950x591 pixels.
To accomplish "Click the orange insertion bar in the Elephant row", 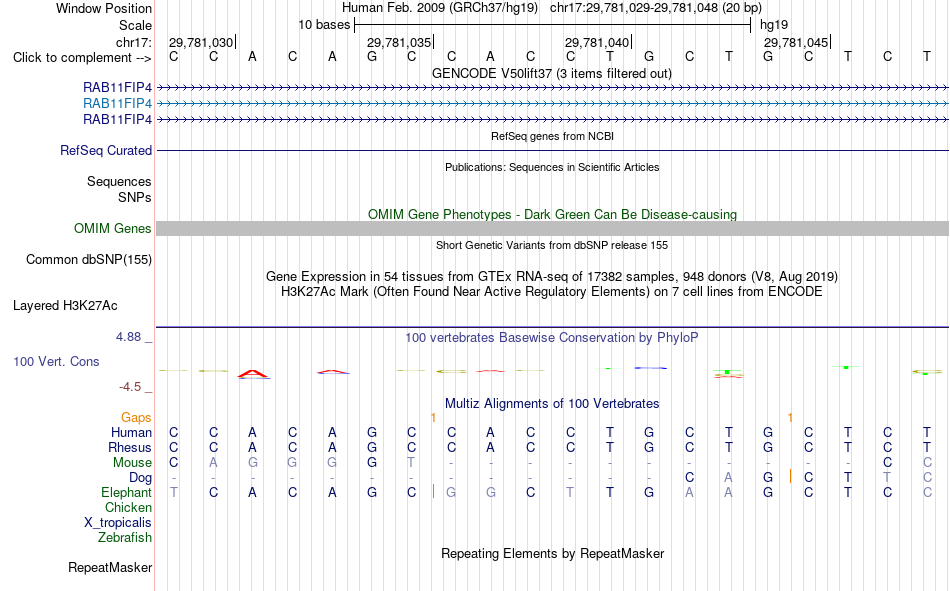I will pyautogui.click(x=433, y=491).
